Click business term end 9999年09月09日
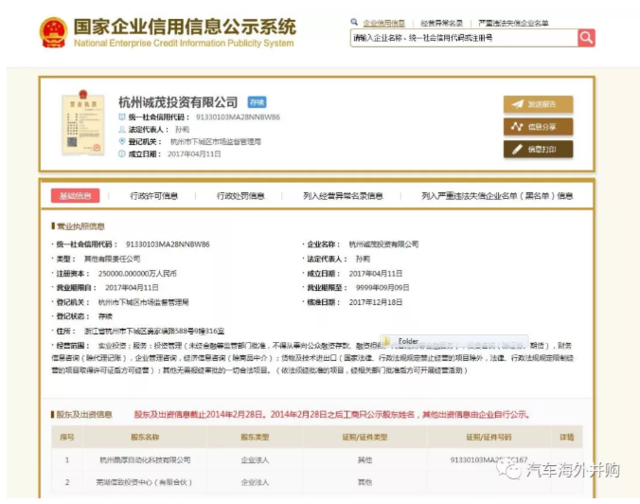 coord(382,288)
